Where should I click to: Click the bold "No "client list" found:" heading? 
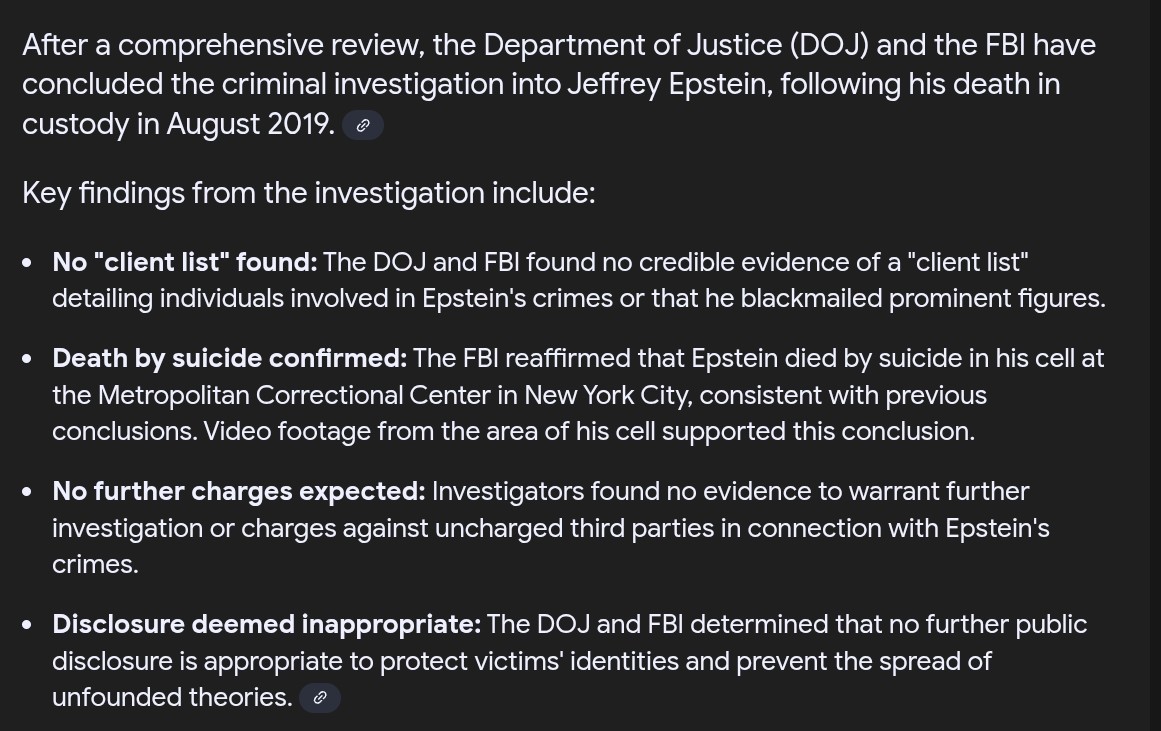pos(184,262)
